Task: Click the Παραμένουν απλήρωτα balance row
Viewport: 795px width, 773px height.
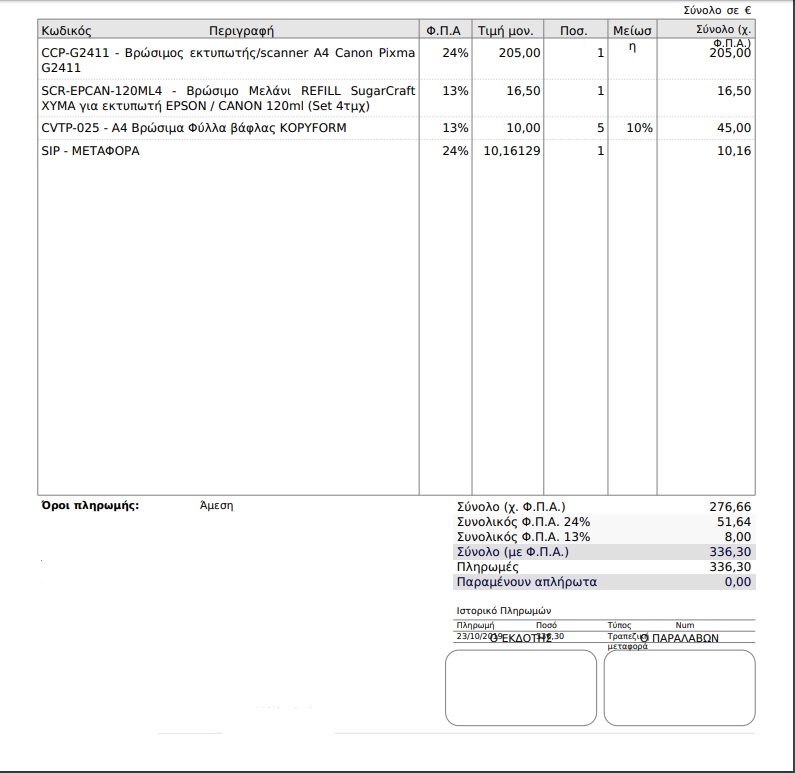Action: pyautogui.click(x=604, y=581)
